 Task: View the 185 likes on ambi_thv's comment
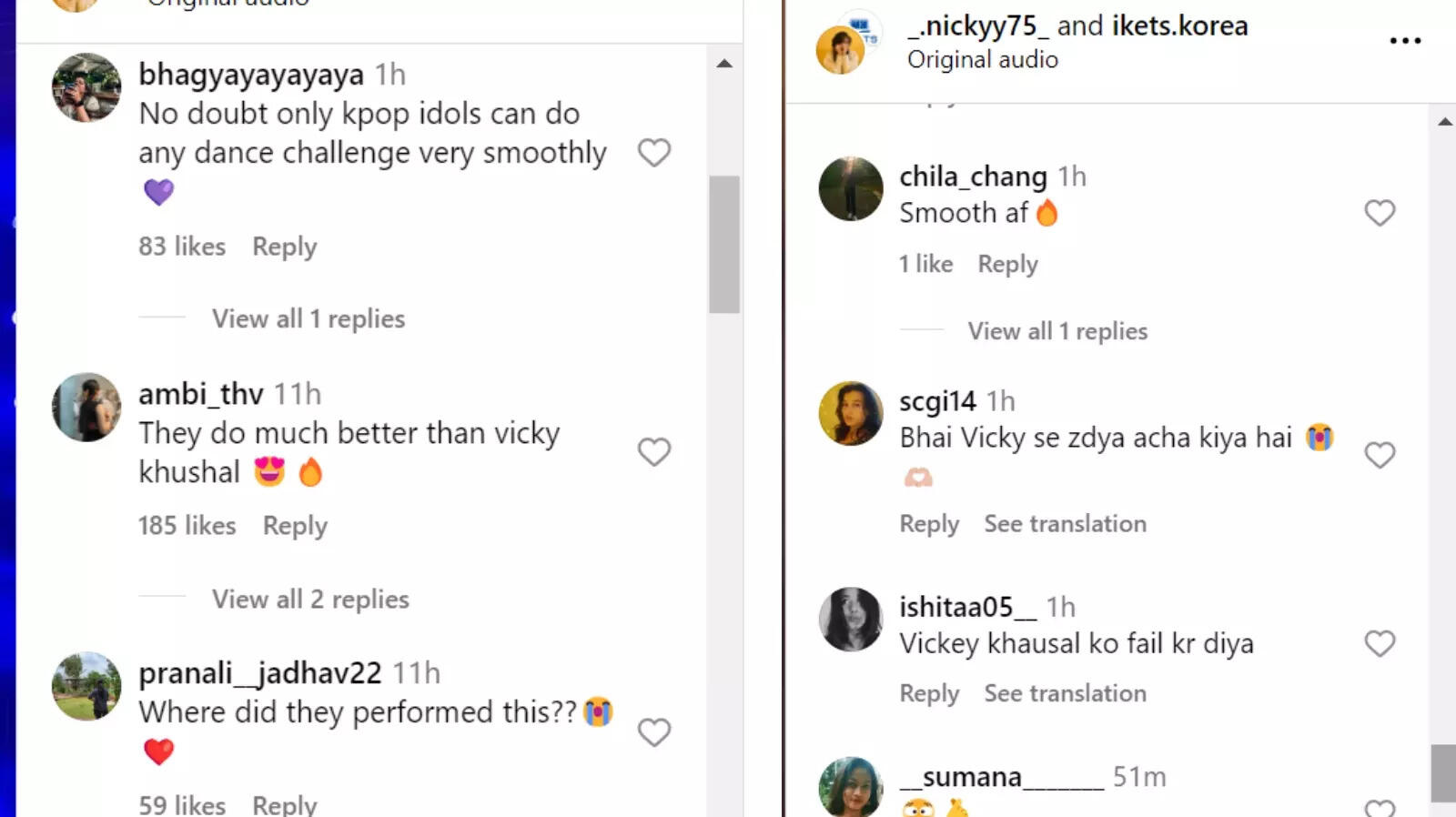click(187, 526)
